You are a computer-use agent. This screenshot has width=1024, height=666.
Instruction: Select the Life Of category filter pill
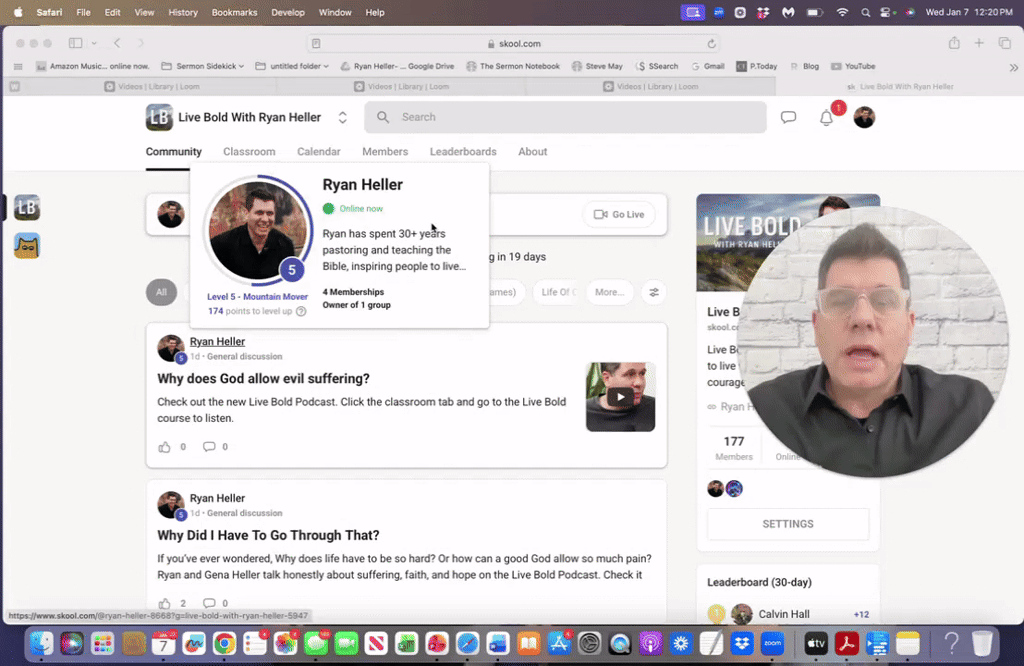558,292
